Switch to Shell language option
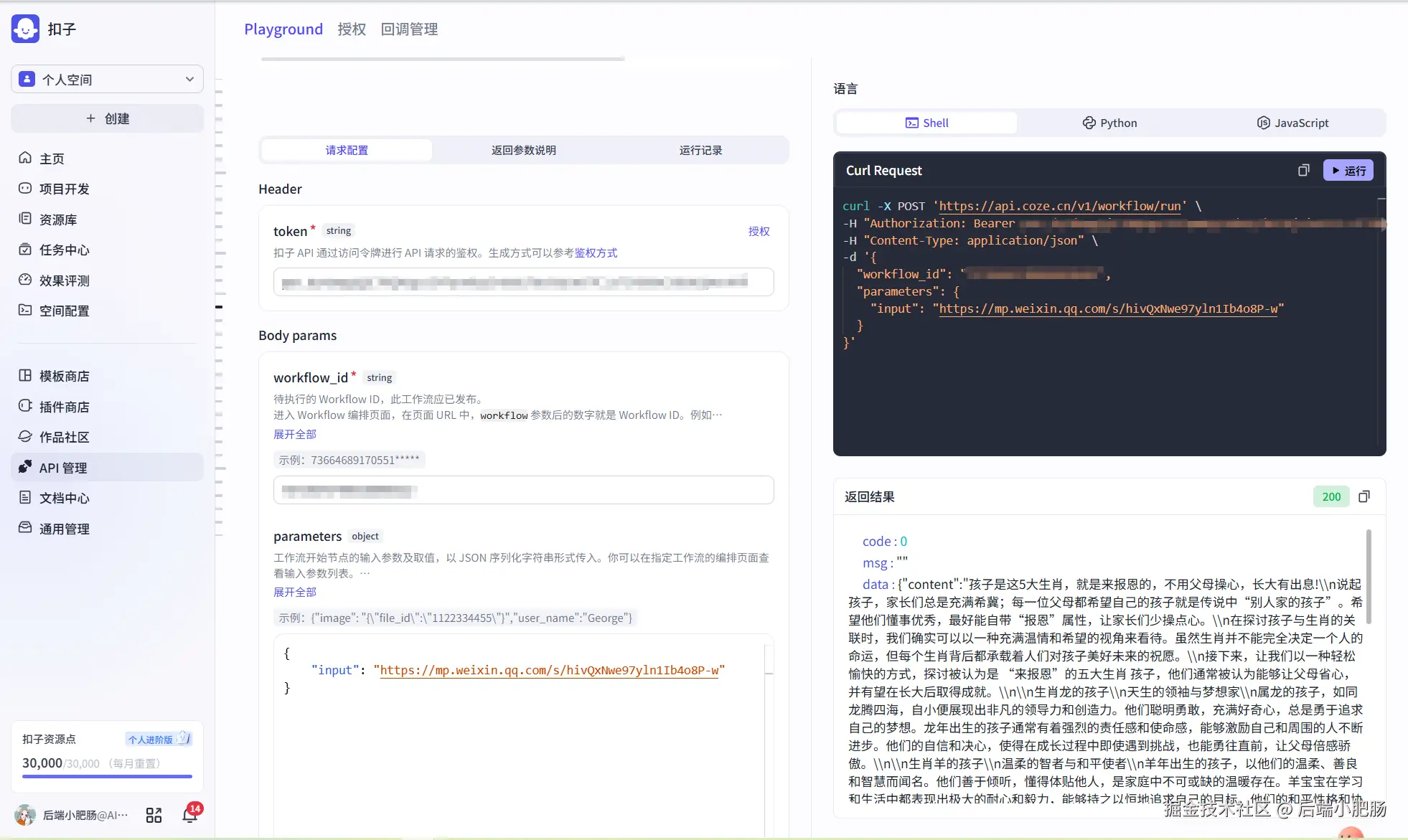Viewport: 1408px width, 840px height. pos(926,123)
